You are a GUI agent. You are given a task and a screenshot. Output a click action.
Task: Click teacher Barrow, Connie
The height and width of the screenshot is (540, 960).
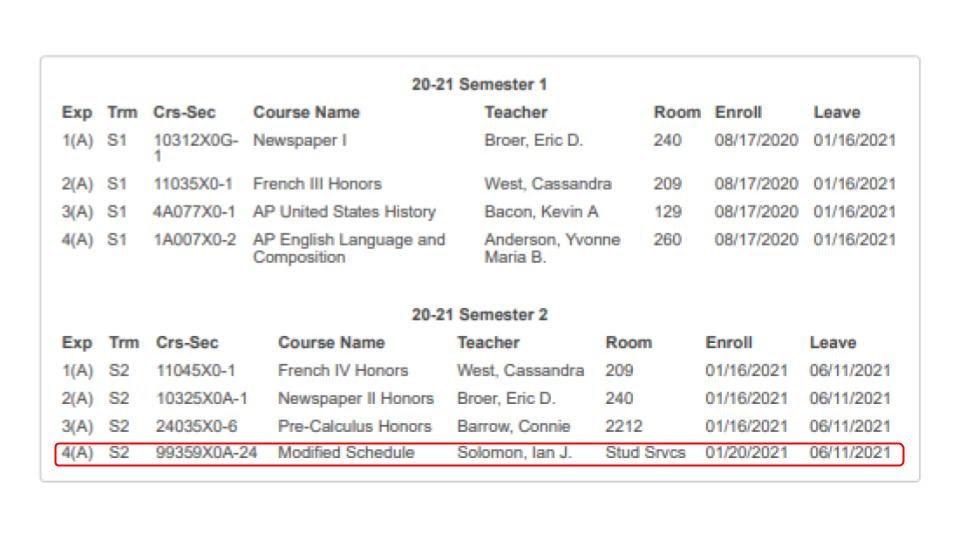pyautogui.click(x=514, y=426)
